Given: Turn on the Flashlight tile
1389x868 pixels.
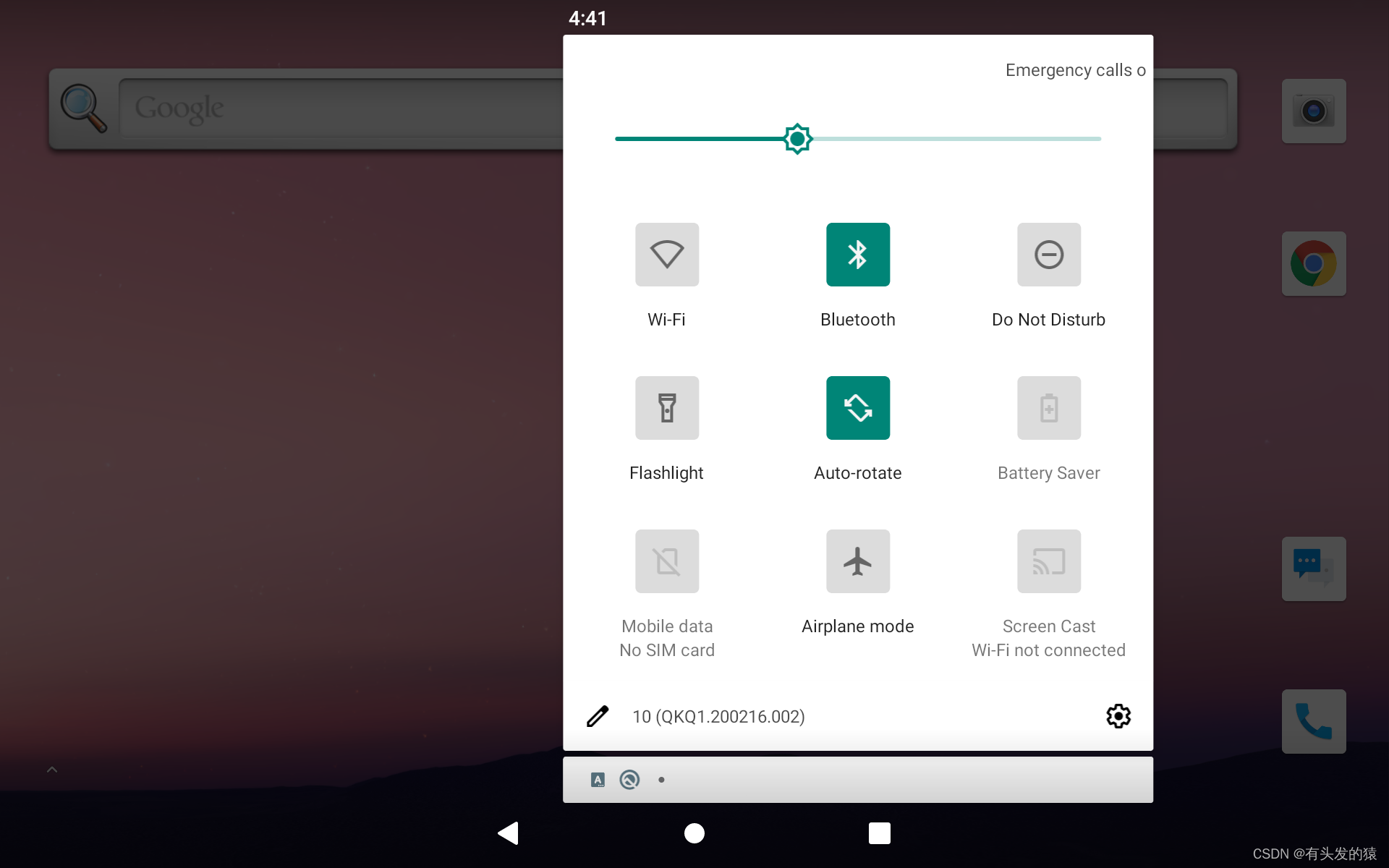Looking at the screenshot, I should coord(666,408).
